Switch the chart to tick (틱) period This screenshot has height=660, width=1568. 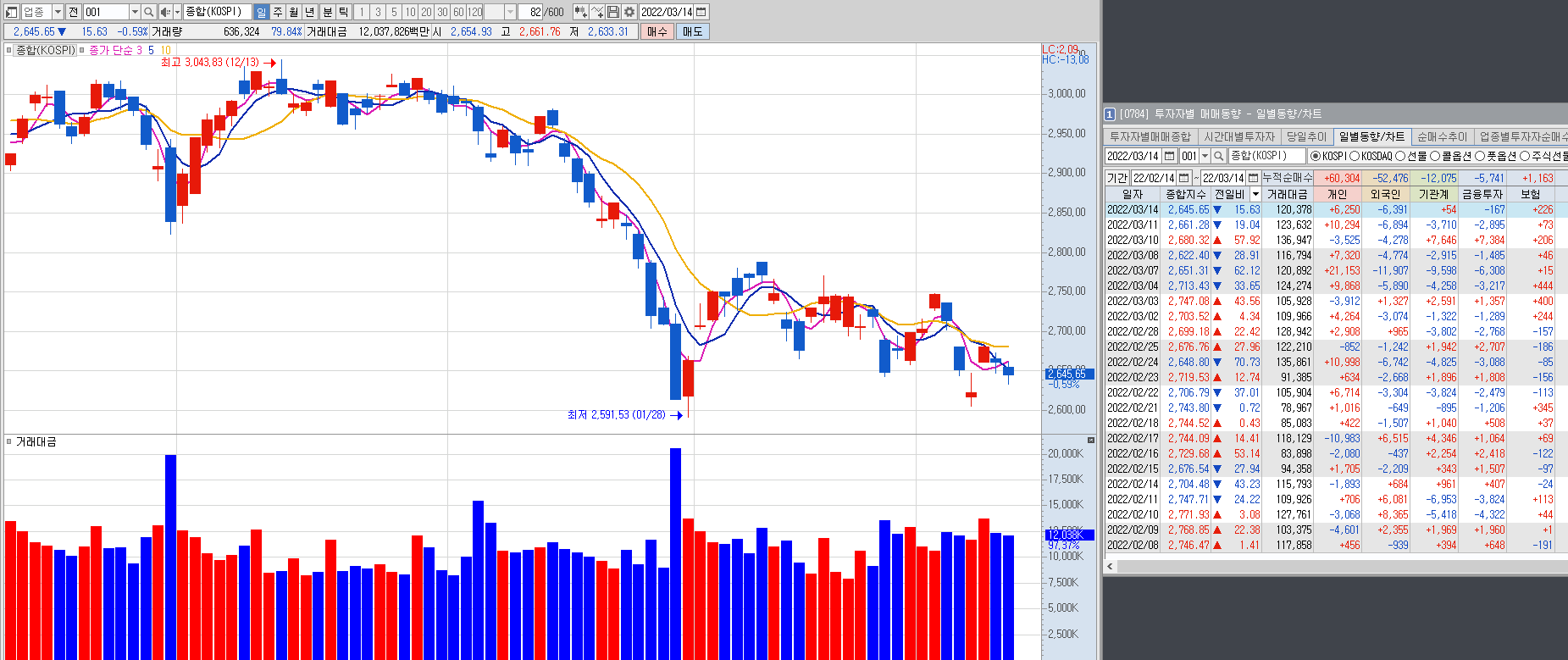(x=343, y=12)
